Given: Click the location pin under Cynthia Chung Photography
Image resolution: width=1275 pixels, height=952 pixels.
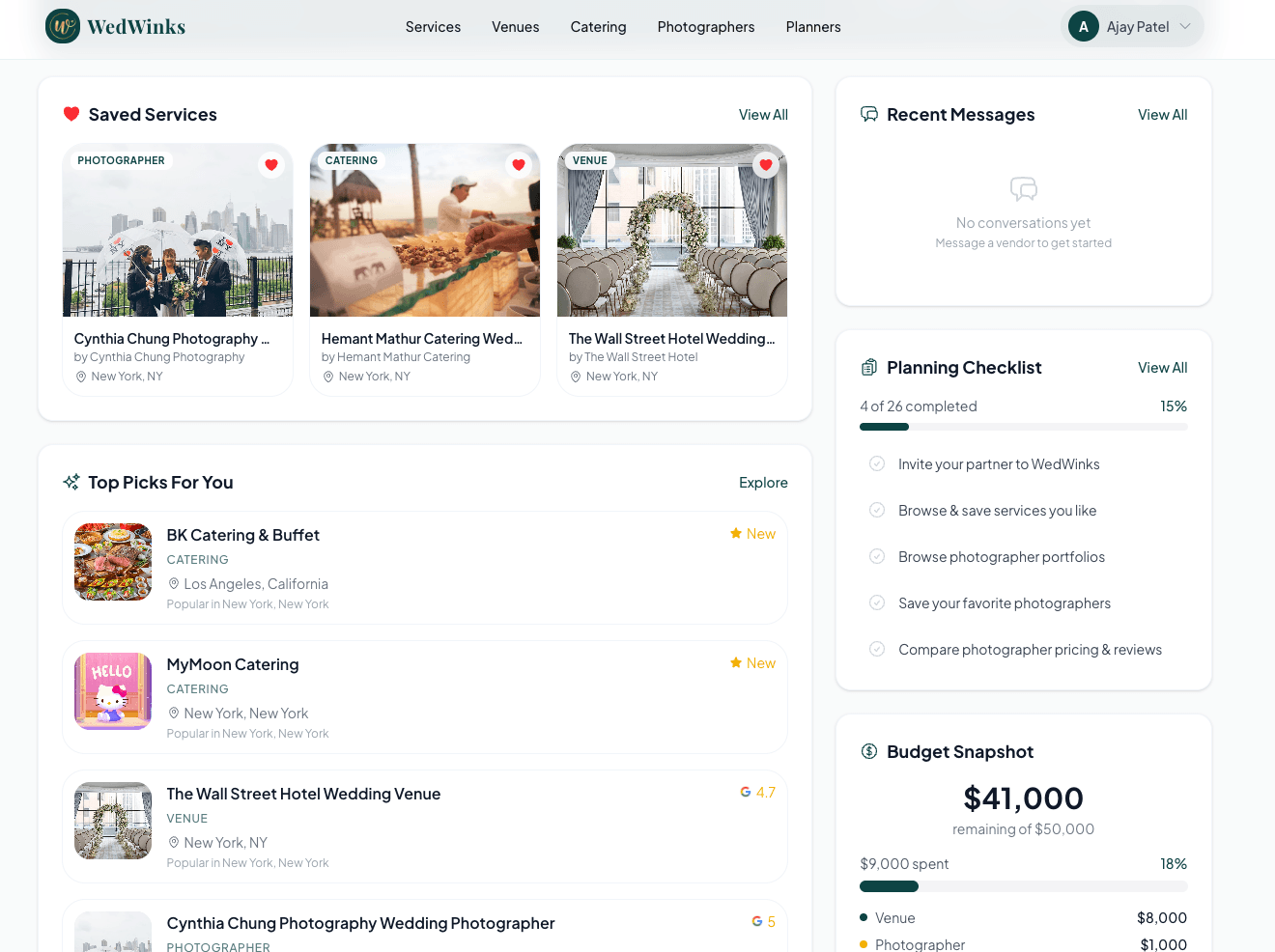Looking at the screenshot, I should pos(81,377).
